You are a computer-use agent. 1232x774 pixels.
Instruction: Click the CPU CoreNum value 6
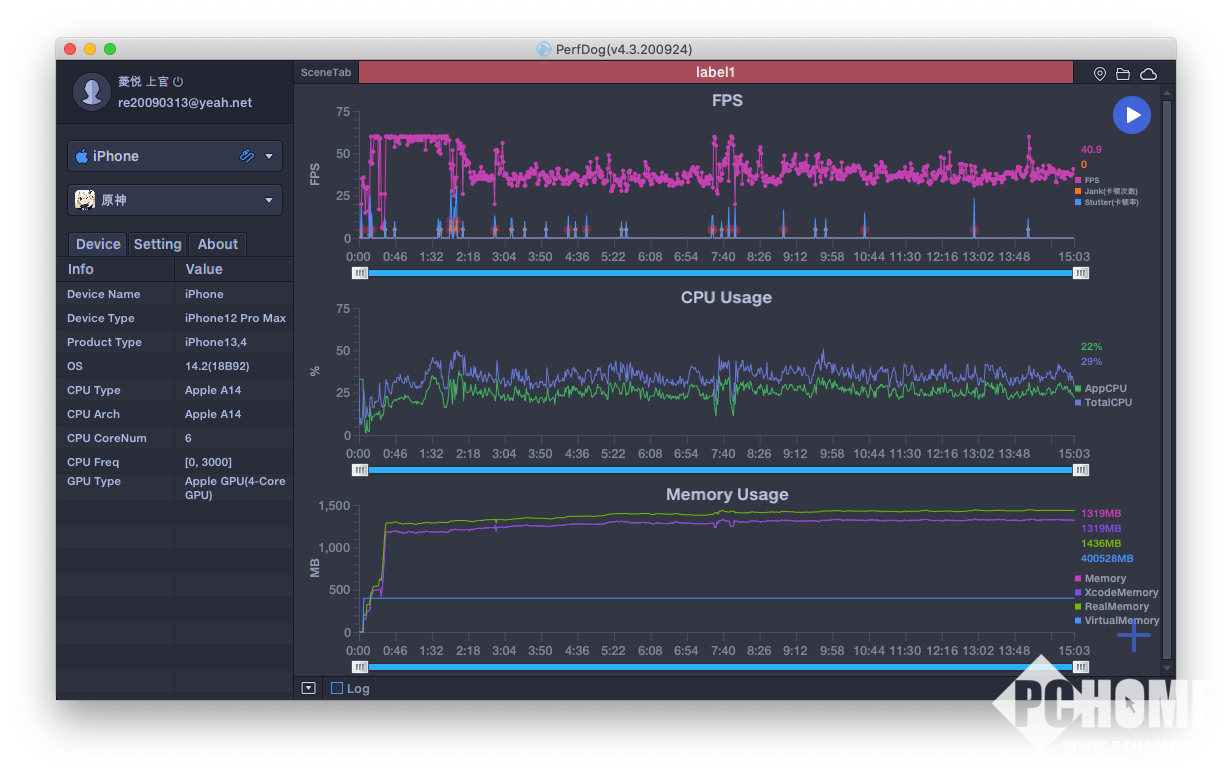coord(188,438)
